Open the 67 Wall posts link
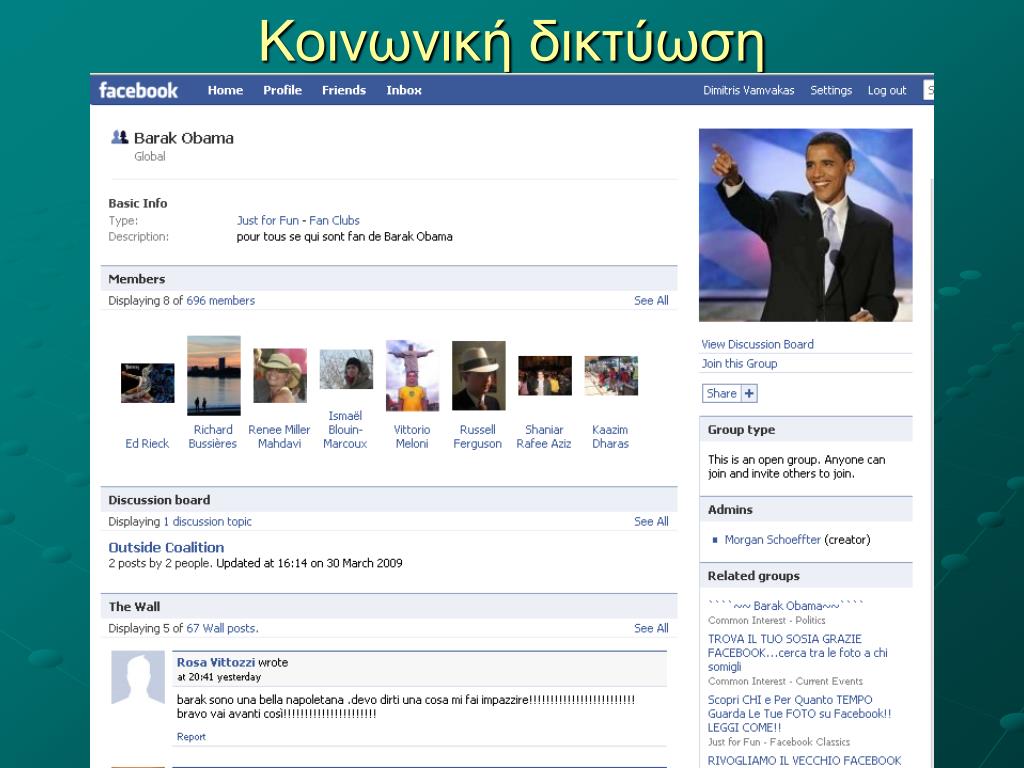This screenshot has height=768, width=1024. point(222,628)
